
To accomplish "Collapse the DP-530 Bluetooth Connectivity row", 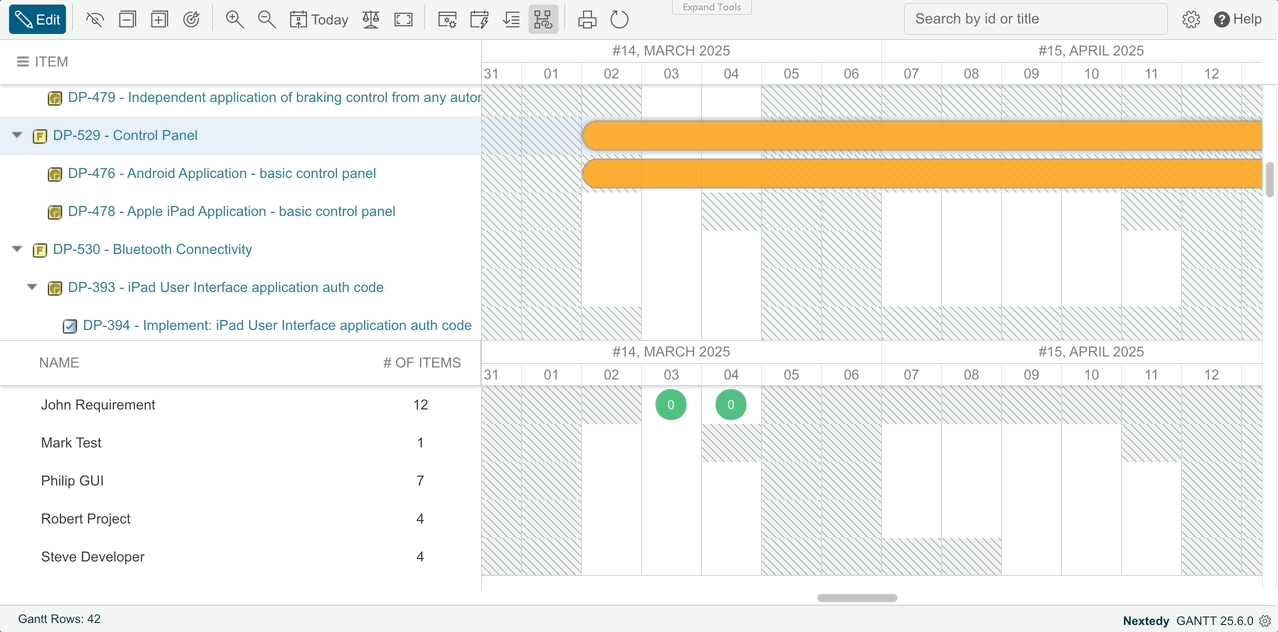I will 17,249.
